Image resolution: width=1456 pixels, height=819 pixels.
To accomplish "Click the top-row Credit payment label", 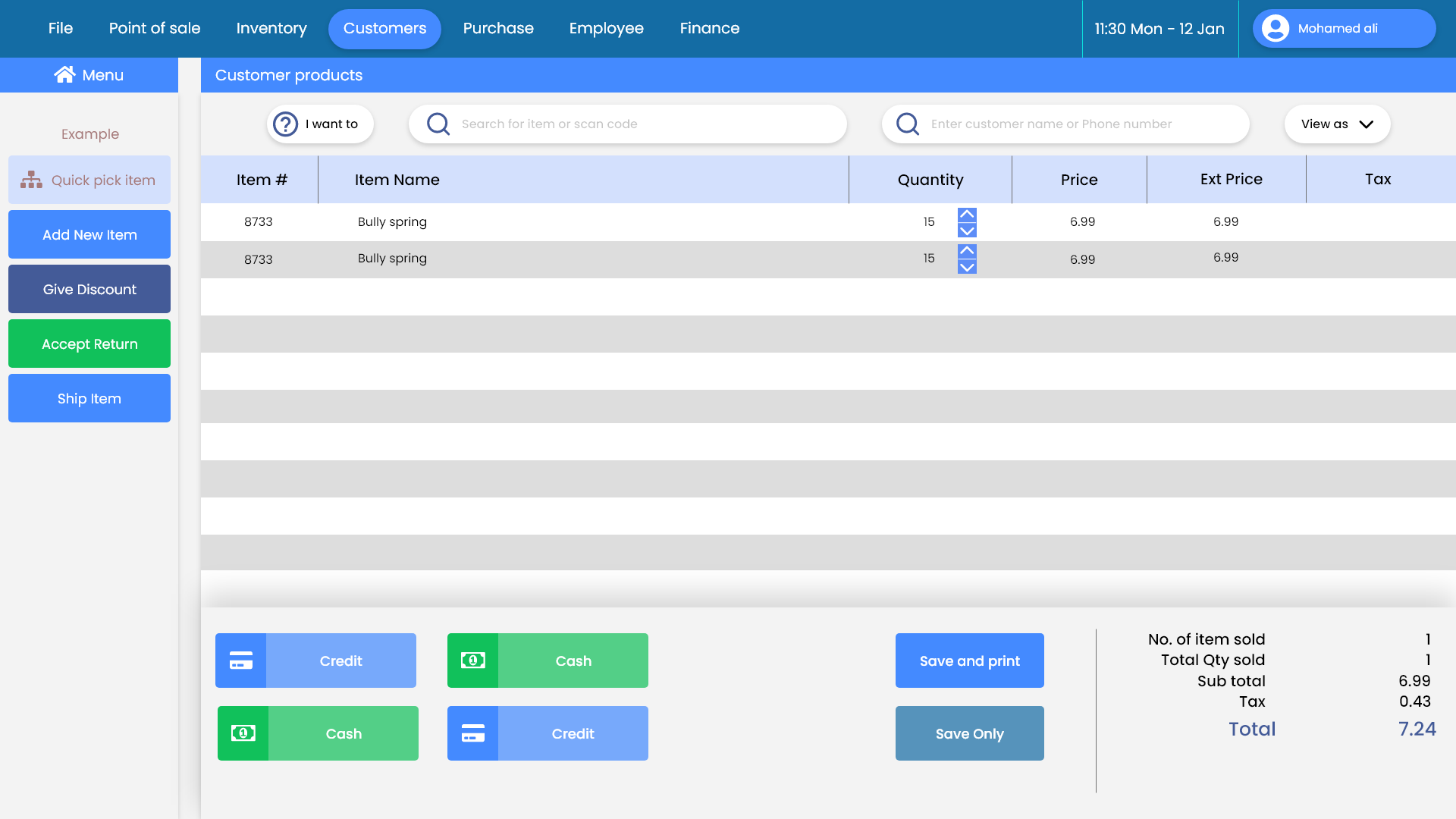I will click(340, 661).
